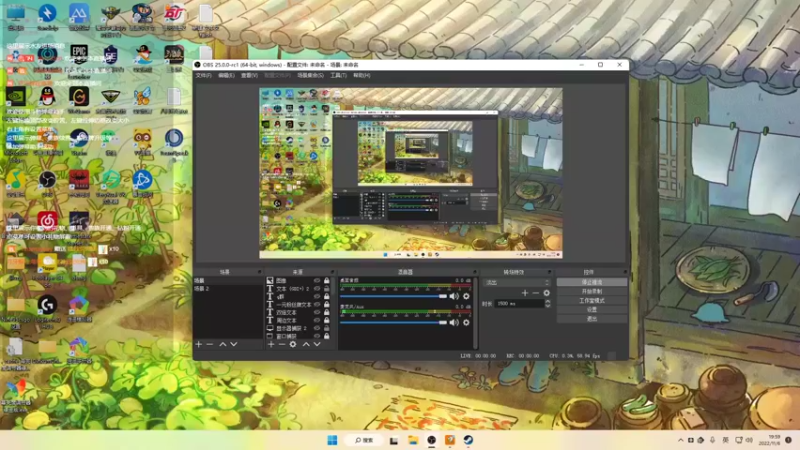Viewport: 800px width, 450px height.
Task: Toggle lock on 图像 source
Action: 327,281
